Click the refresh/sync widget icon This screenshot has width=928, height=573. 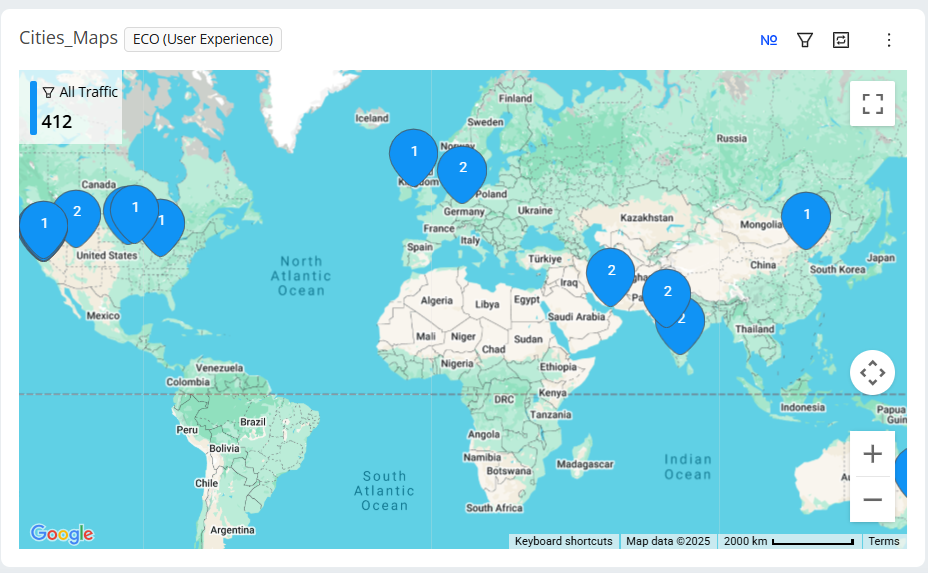point(841,40)
